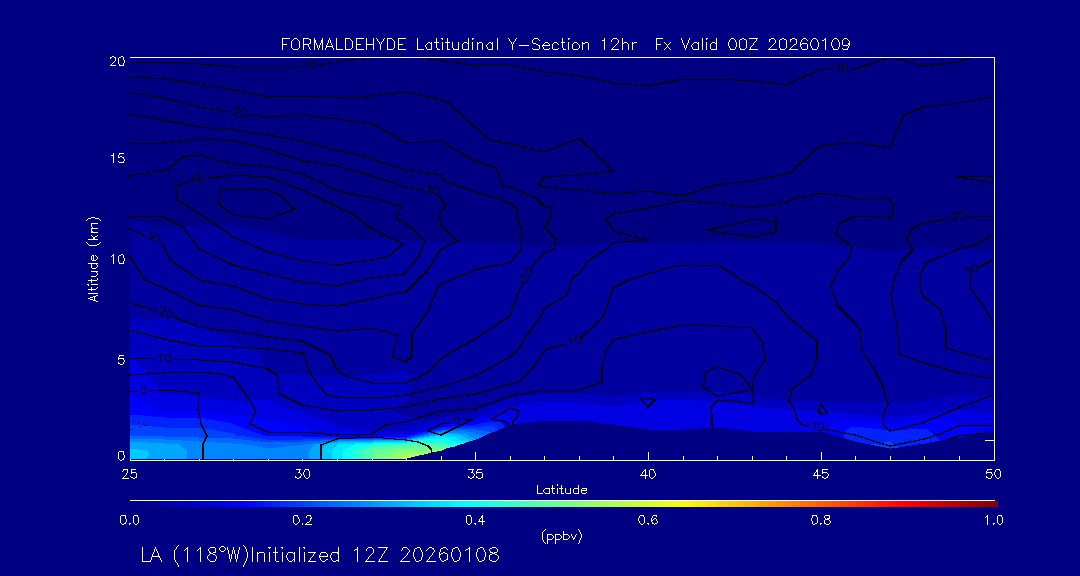
Task: Click colorbar scale label 0.4
Action: tap(475, 520)
